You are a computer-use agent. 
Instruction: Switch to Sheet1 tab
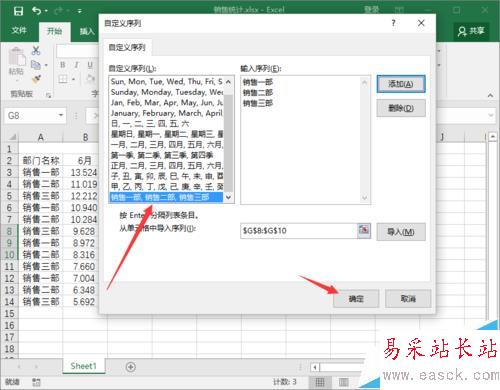pos(83,366)
